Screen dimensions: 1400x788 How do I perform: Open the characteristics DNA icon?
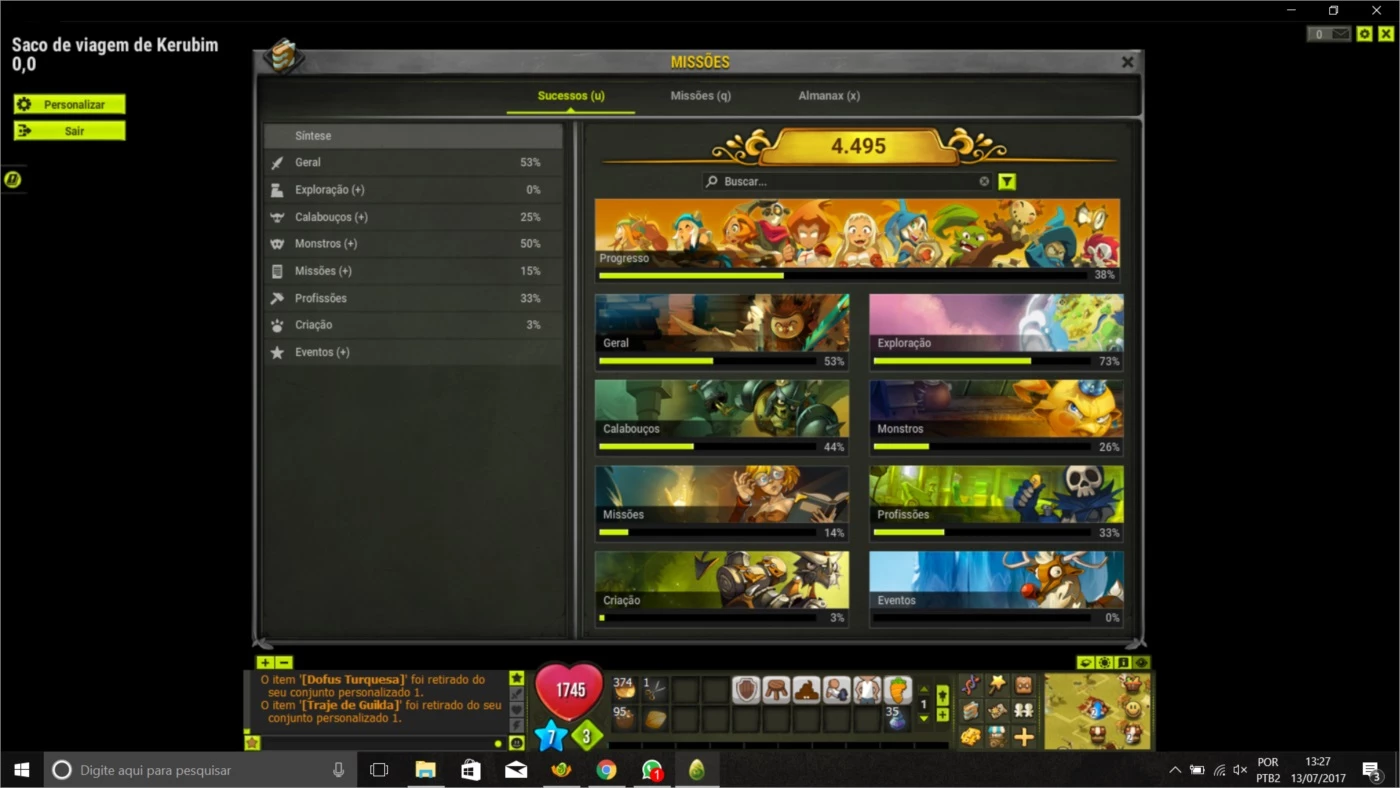tap(970, 685)
